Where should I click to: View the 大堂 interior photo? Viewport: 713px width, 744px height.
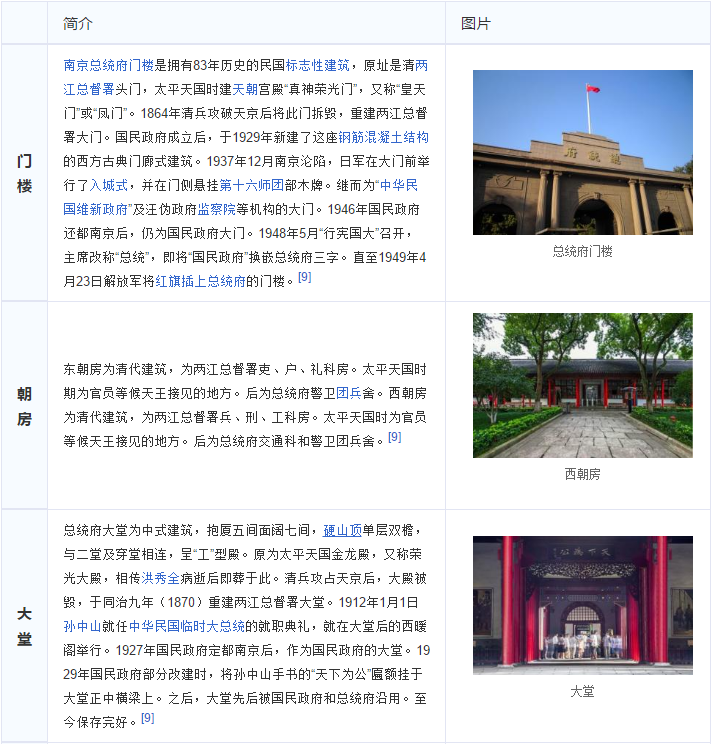pyautogui.click(x=583, y=605)
